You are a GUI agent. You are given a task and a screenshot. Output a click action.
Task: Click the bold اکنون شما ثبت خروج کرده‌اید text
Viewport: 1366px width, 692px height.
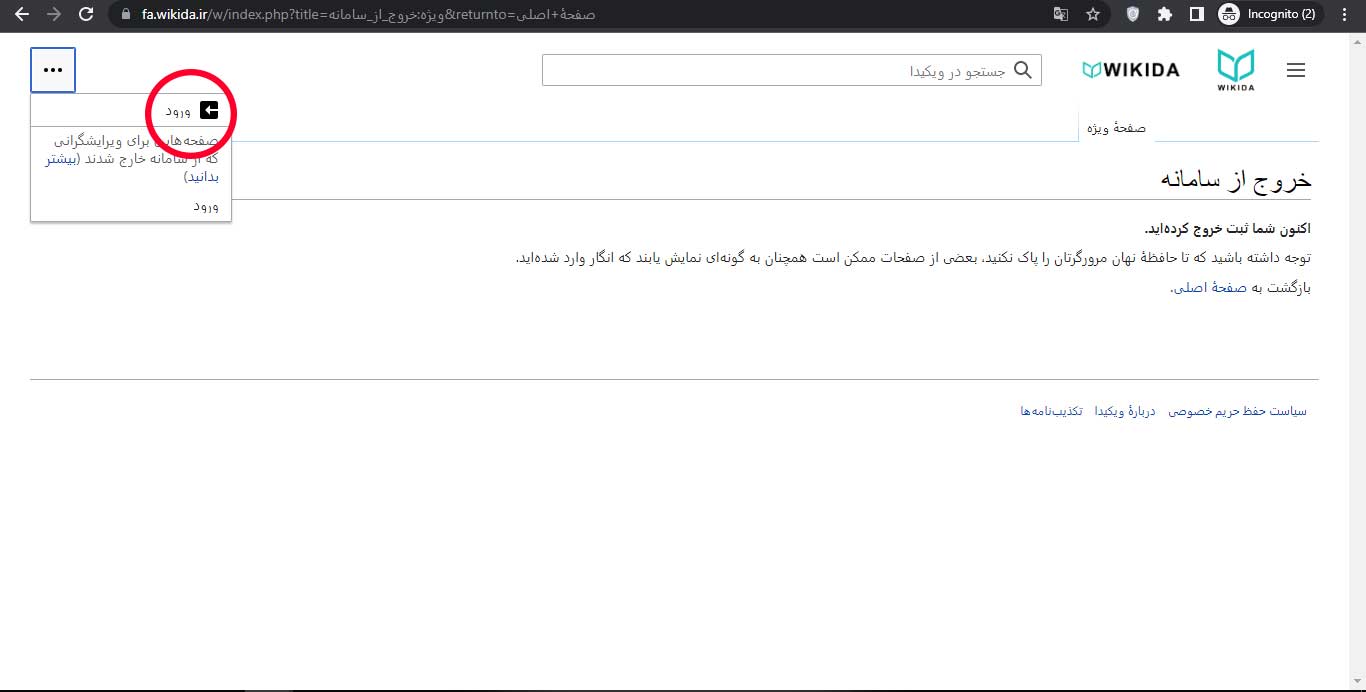(x=1226, y=229)
